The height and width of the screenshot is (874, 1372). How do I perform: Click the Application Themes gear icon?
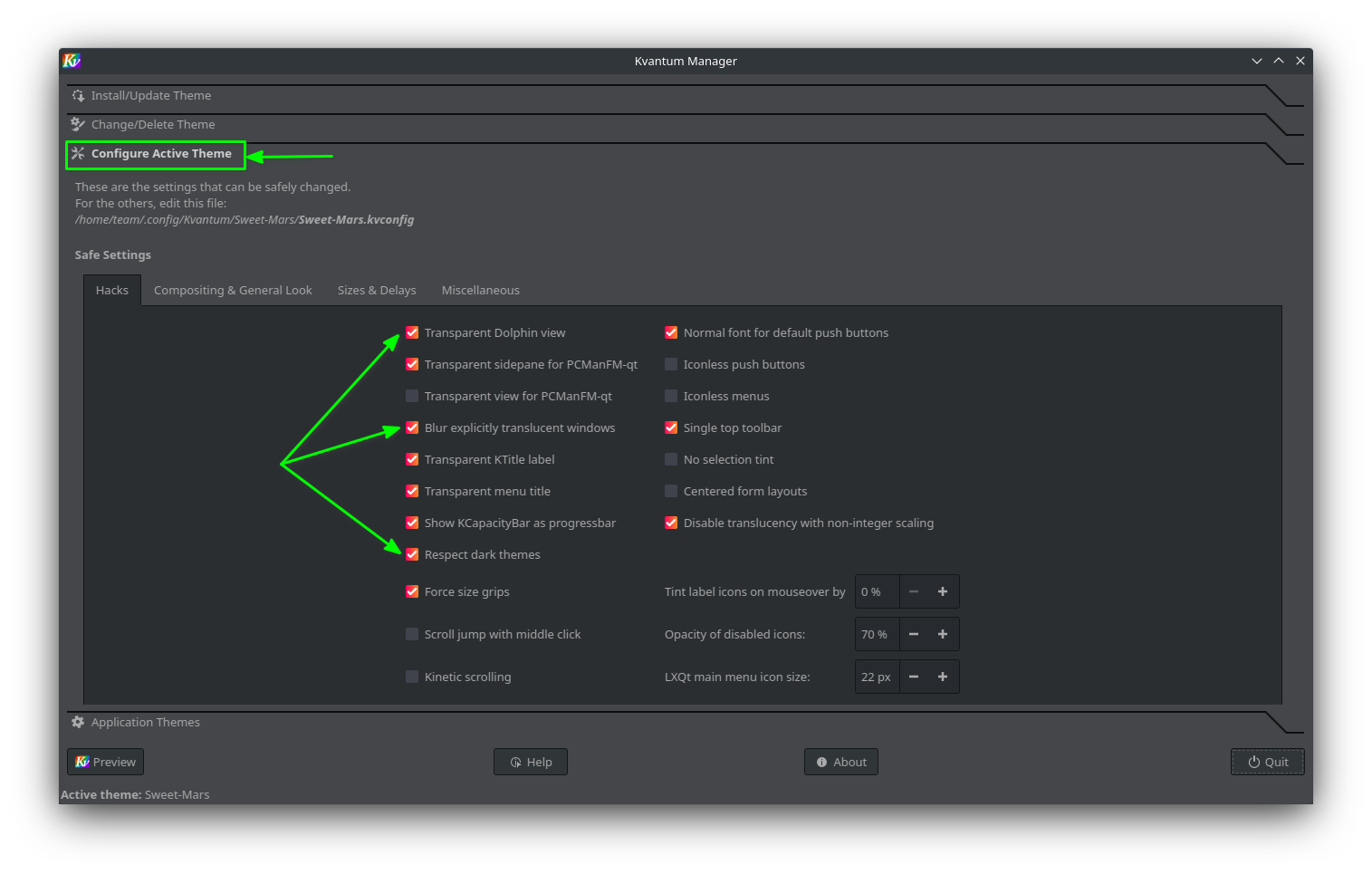point(78,722)
